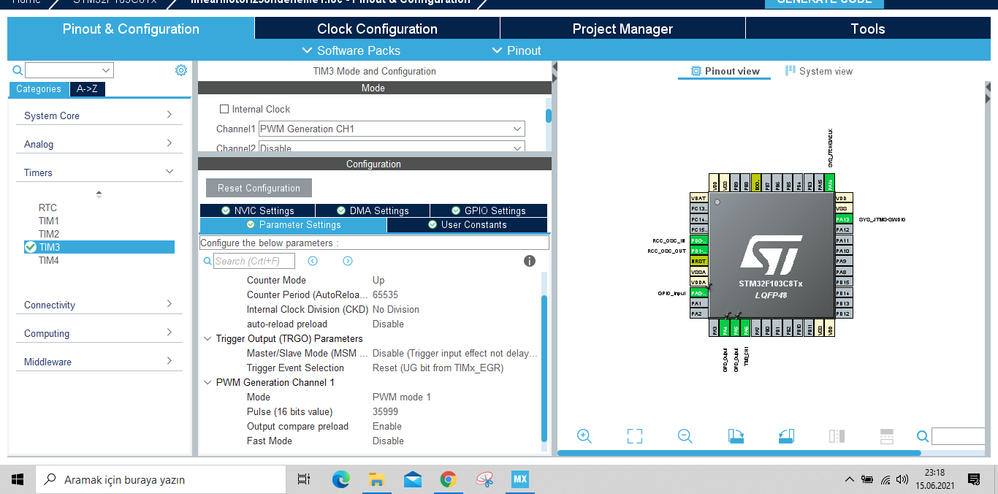Go to next parameter search result arrow
The image size is (998, 494).
coord(348,261)
